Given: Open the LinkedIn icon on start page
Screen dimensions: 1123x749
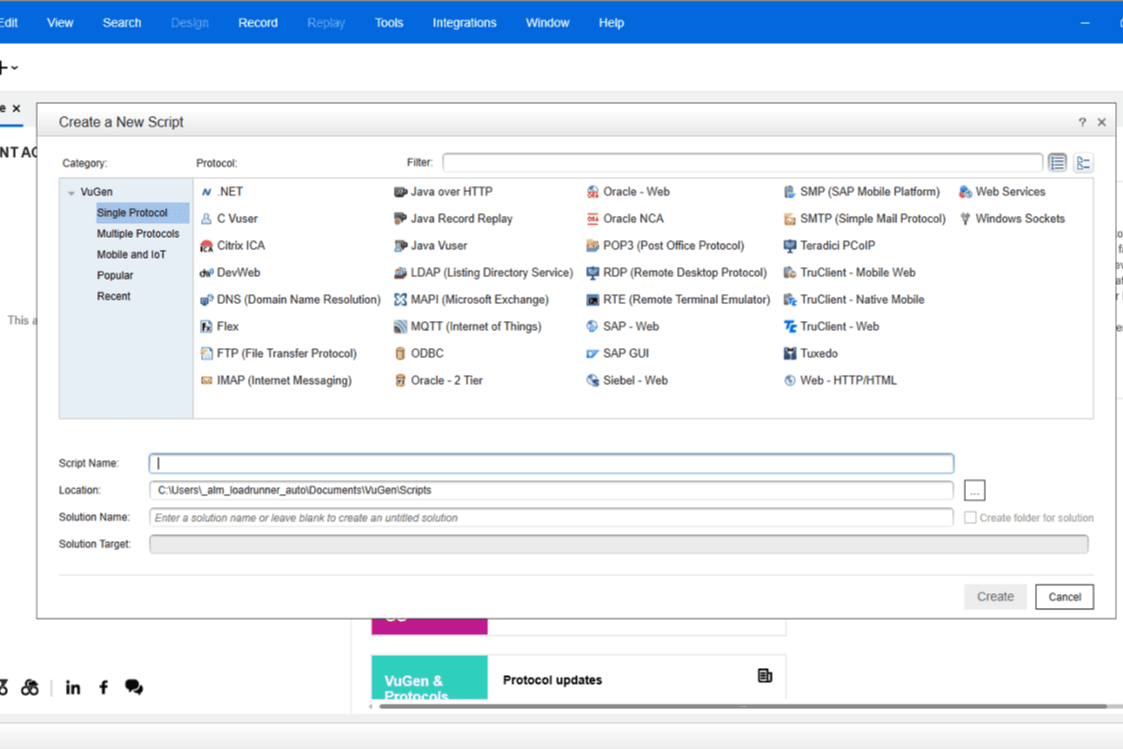Looking at the screenshot, I should 73,688.
